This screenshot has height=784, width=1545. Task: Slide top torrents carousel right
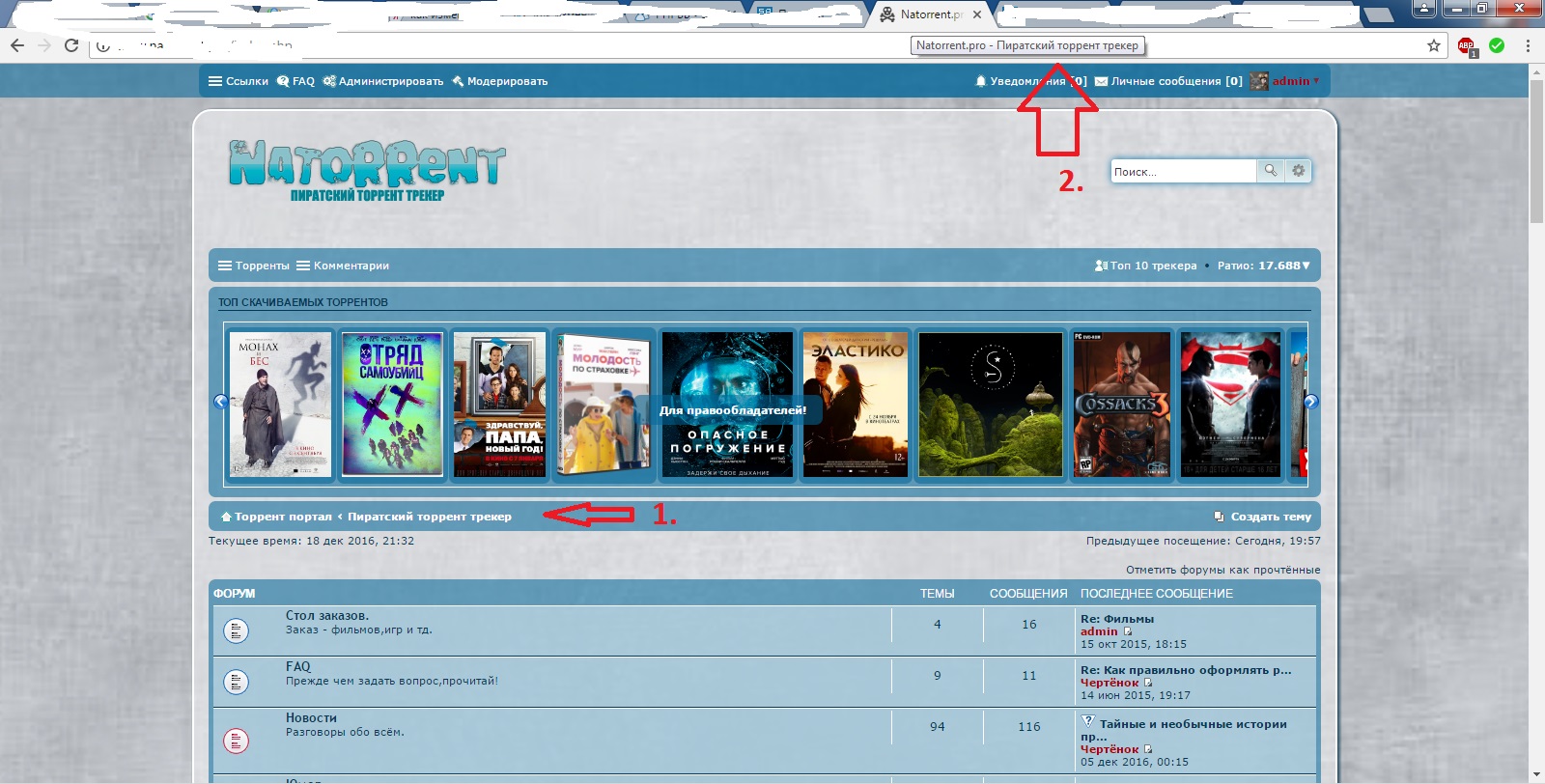(x=1311, y=402)
